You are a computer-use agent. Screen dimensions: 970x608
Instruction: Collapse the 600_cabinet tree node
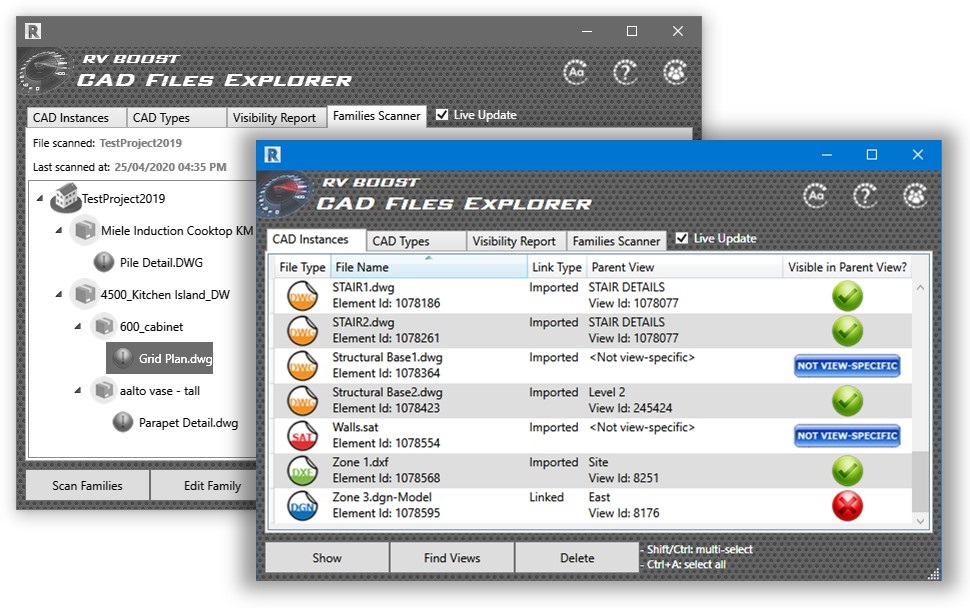(78, 327)
